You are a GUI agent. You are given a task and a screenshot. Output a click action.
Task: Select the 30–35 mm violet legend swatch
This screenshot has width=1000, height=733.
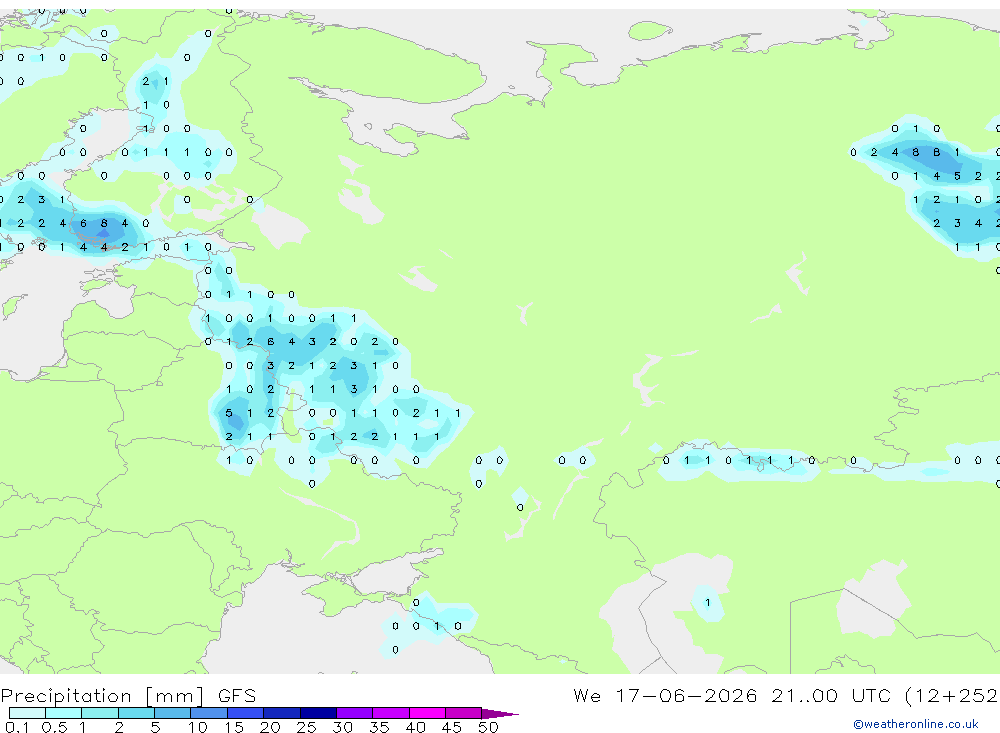coord(355,713)
